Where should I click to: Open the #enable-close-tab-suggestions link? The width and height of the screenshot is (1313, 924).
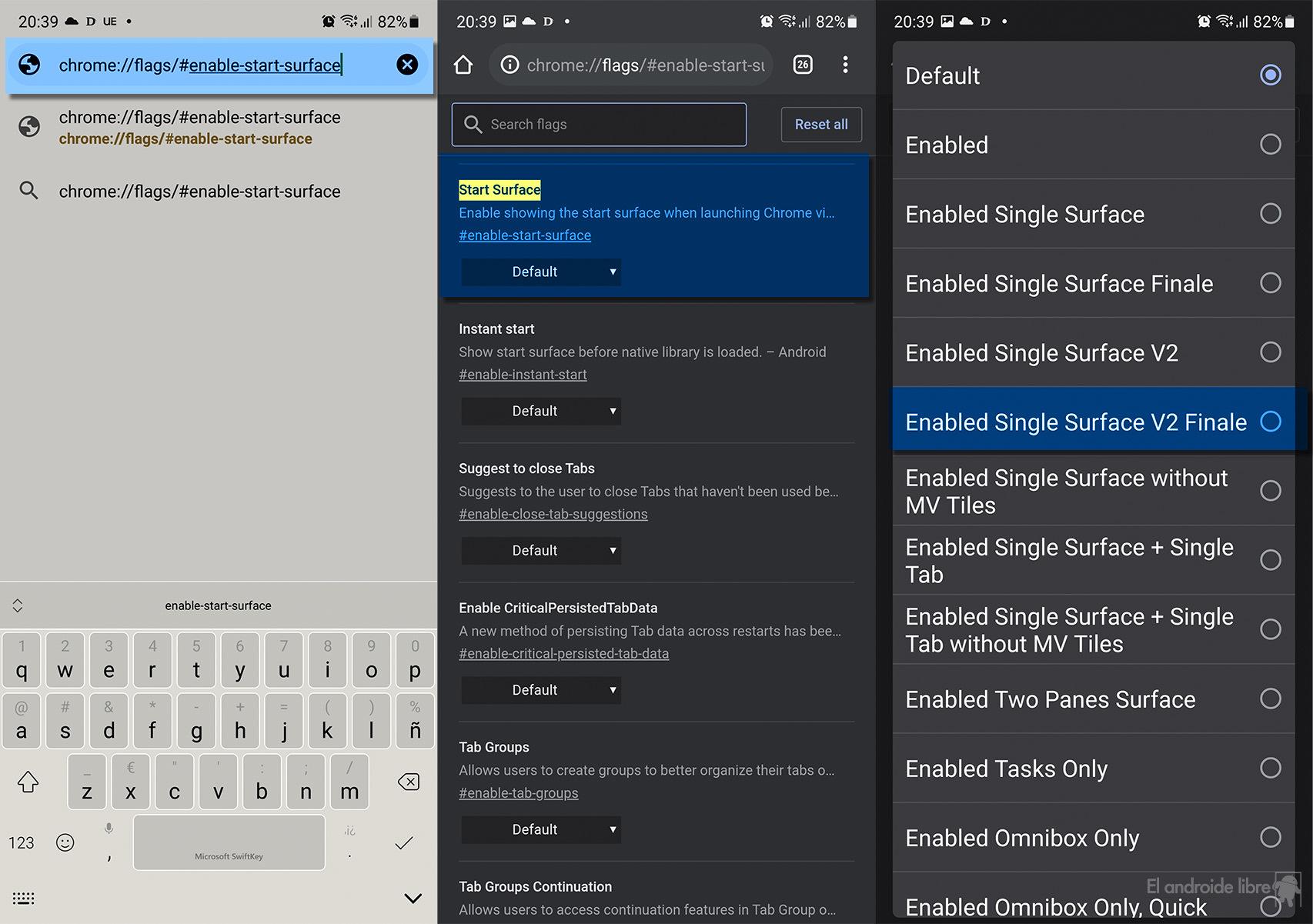click(x=553, y=514)
